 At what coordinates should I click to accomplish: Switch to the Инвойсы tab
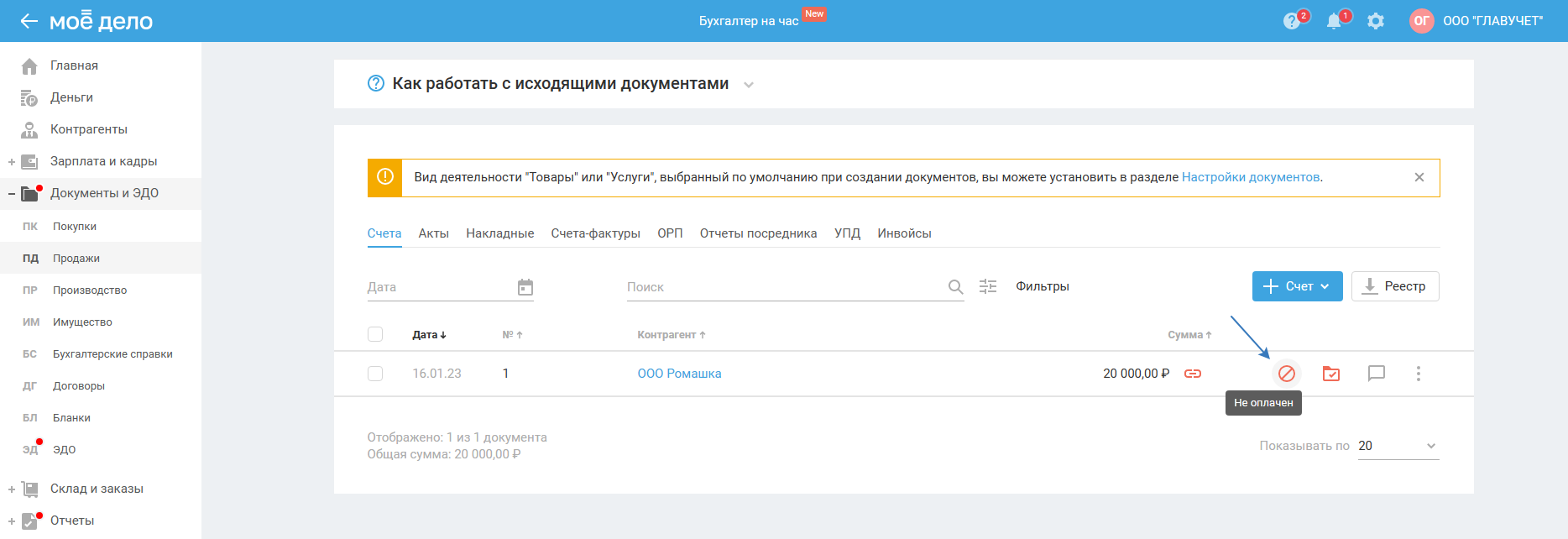(x=905, y=233)
